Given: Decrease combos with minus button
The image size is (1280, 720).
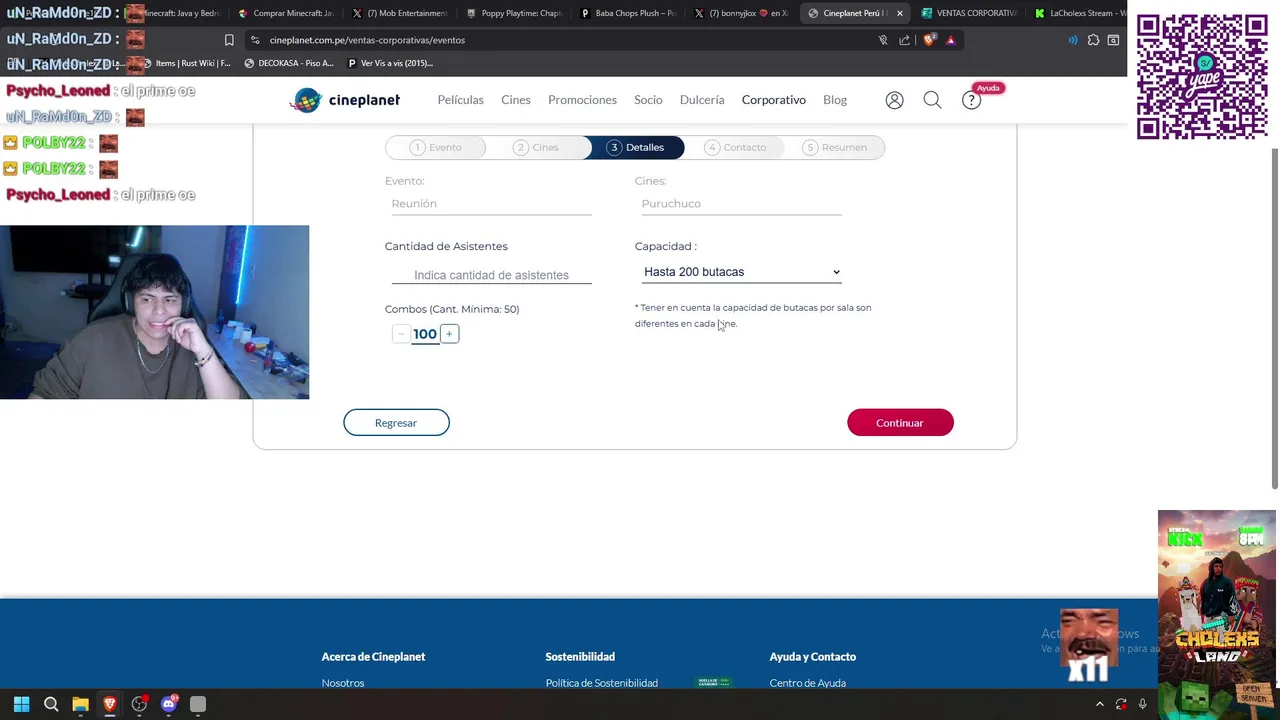Looking at the screenshot, I should click(400, 334).
